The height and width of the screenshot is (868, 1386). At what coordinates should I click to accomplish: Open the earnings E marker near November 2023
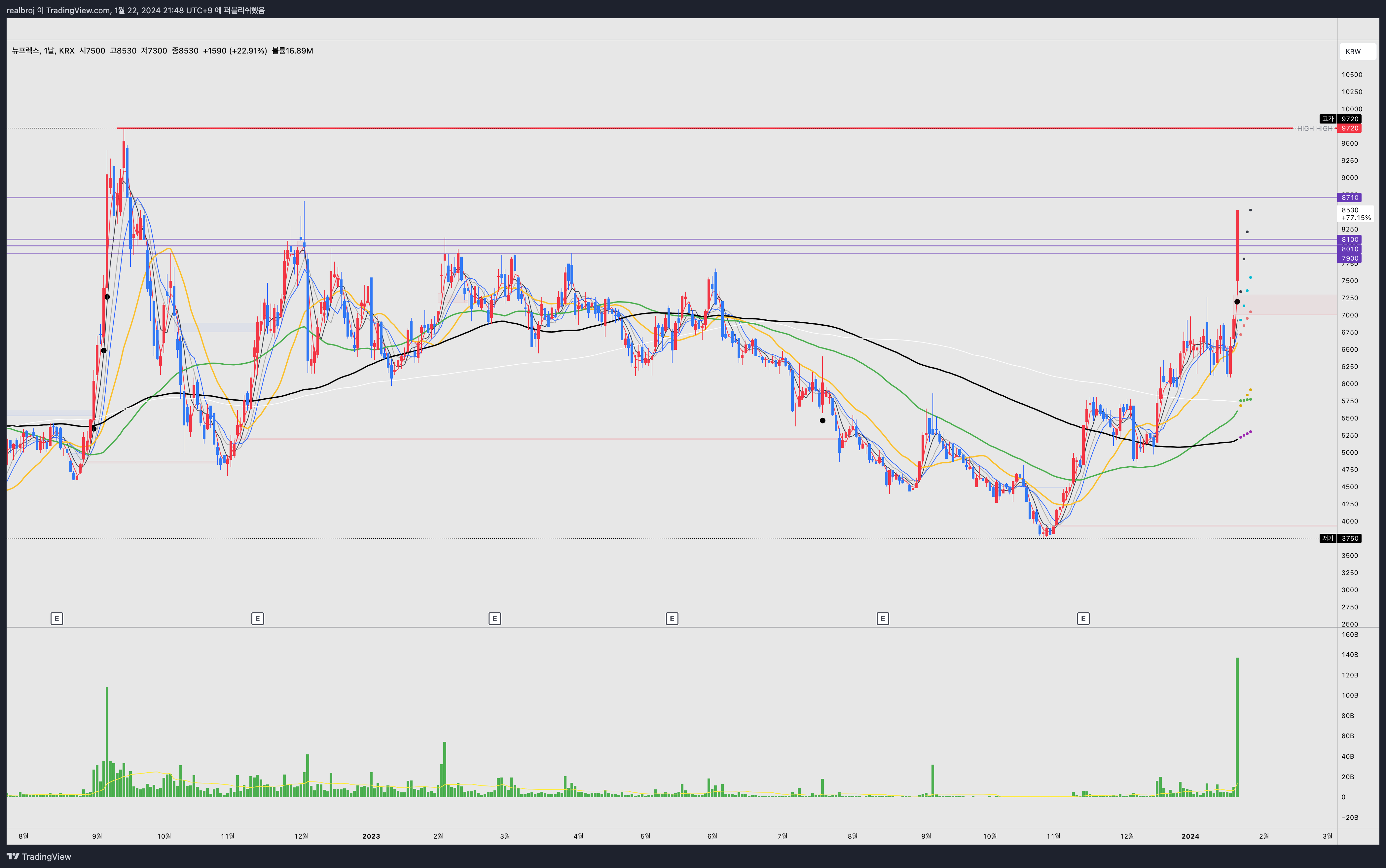point(1083,618)
